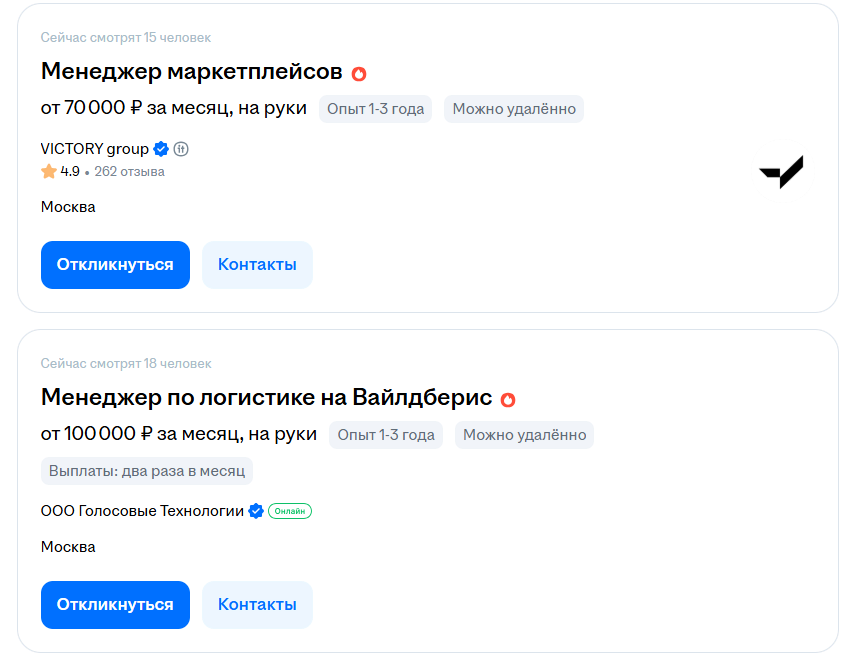Click the VICTORY group company logo
This screenshot has height=659, width=849.
[x=781, y=172]
